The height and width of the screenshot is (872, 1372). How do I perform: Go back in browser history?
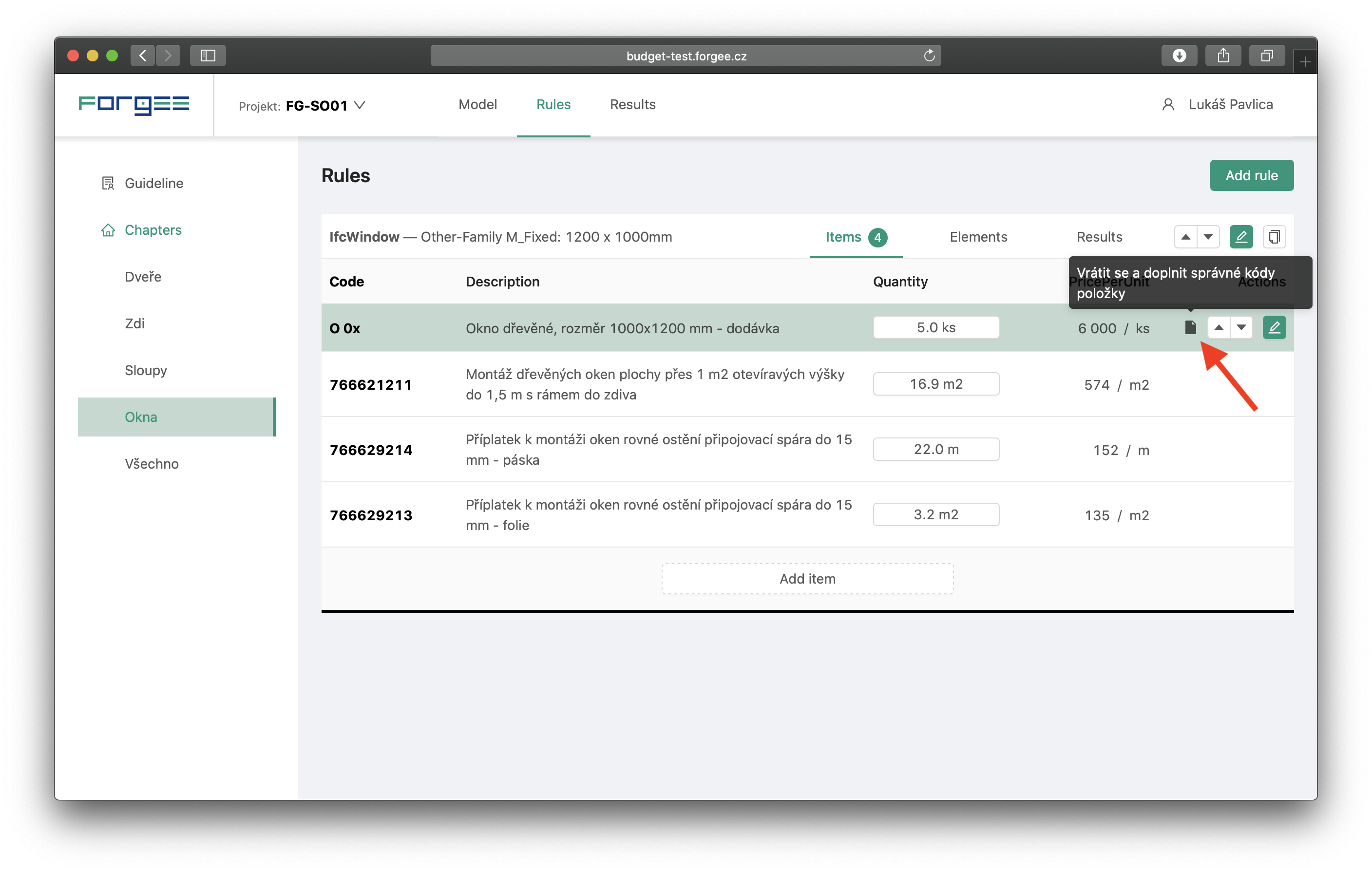pyautogui.click(x=142, y=56)
